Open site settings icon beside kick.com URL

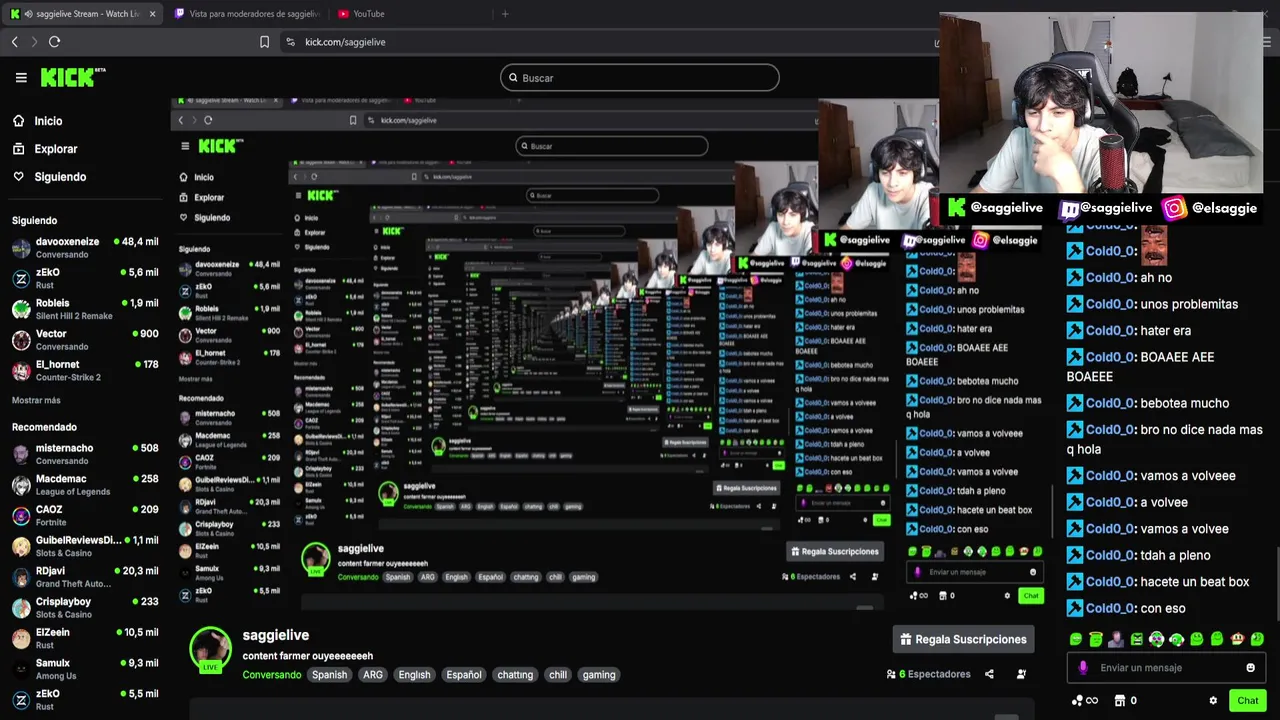(290, 42)
